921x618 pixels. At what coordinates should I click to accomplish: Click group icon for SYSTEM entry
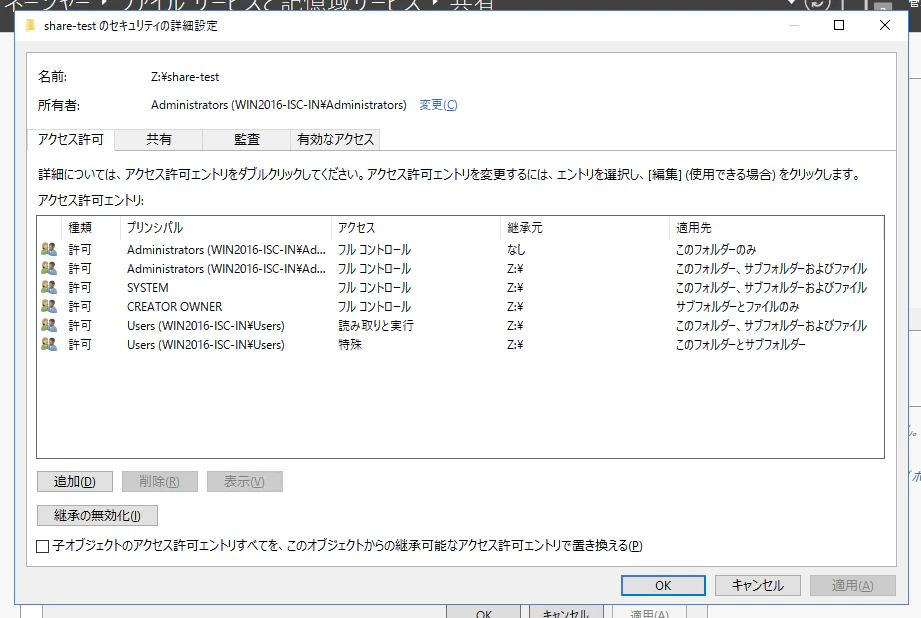[x=49, y=287]
